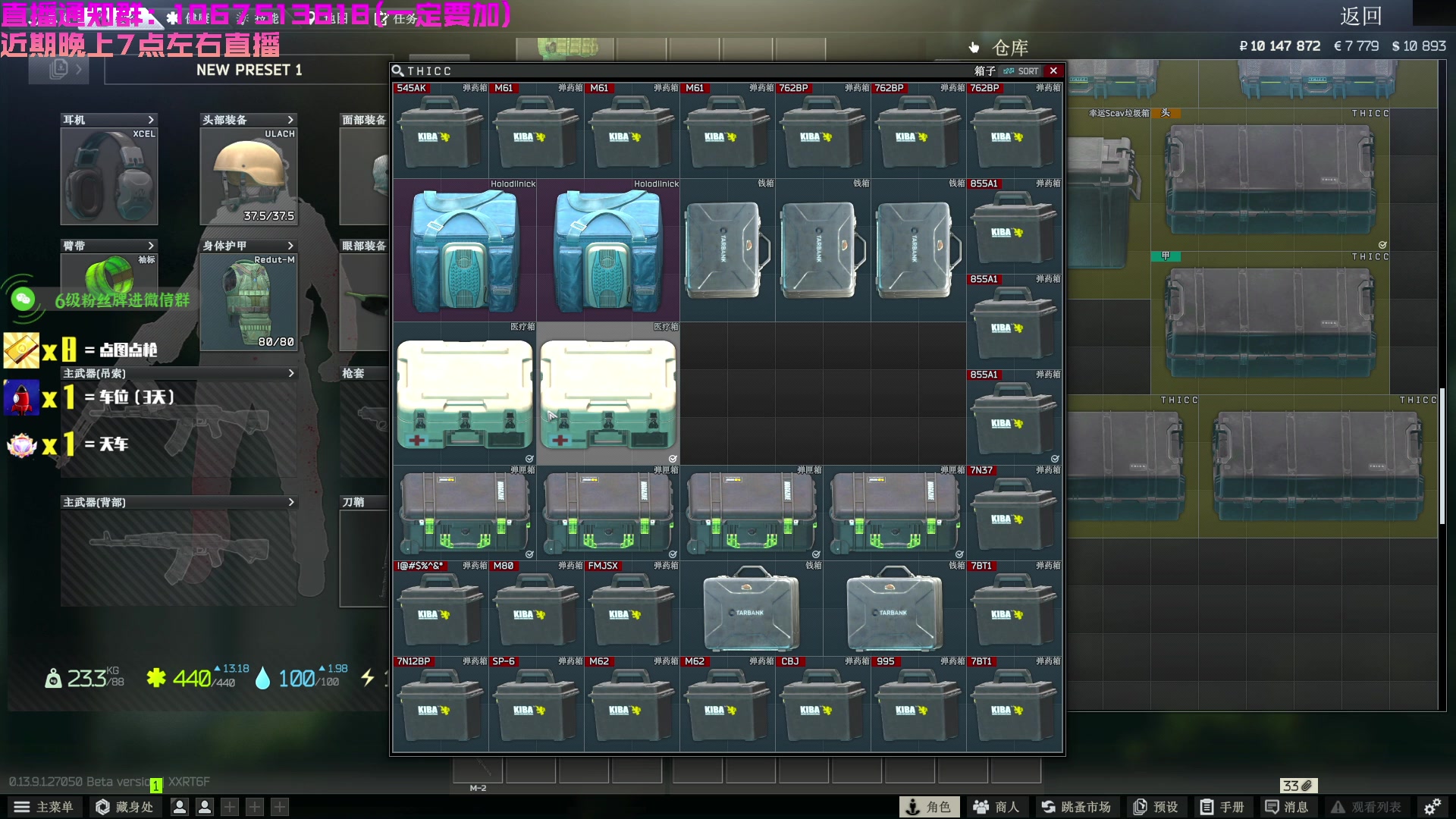Select the first white medicine case

coord(465,394)
